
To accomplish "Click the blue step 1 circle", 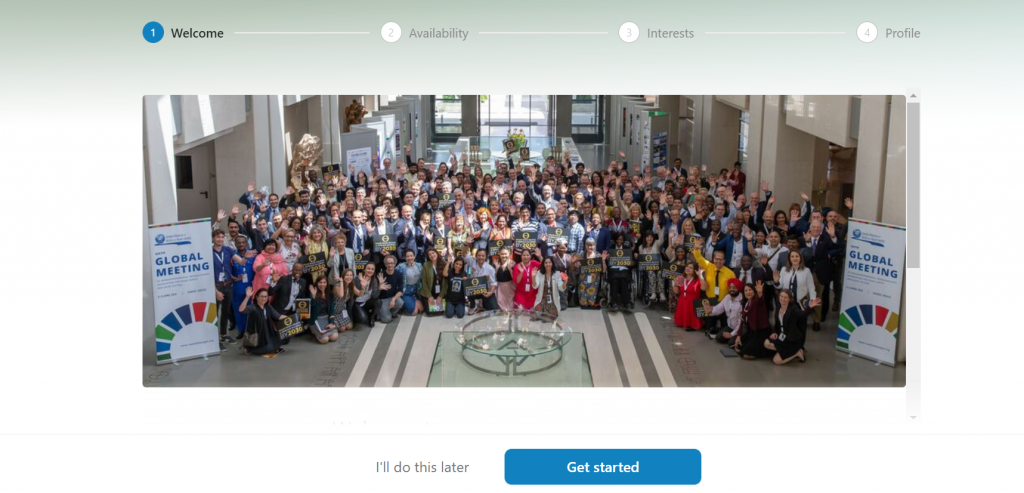I will pos(153,33).
